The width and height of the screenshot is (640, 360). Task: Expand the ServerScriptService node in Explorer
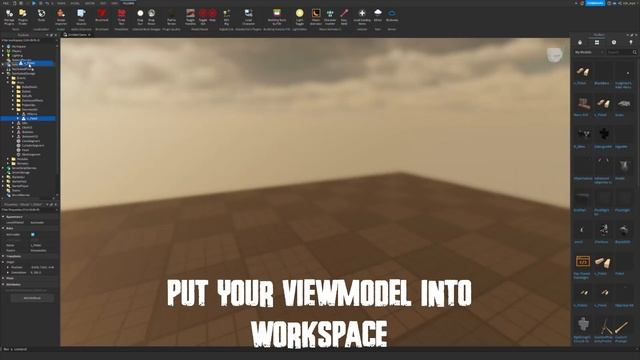click(x=3, y=168)
